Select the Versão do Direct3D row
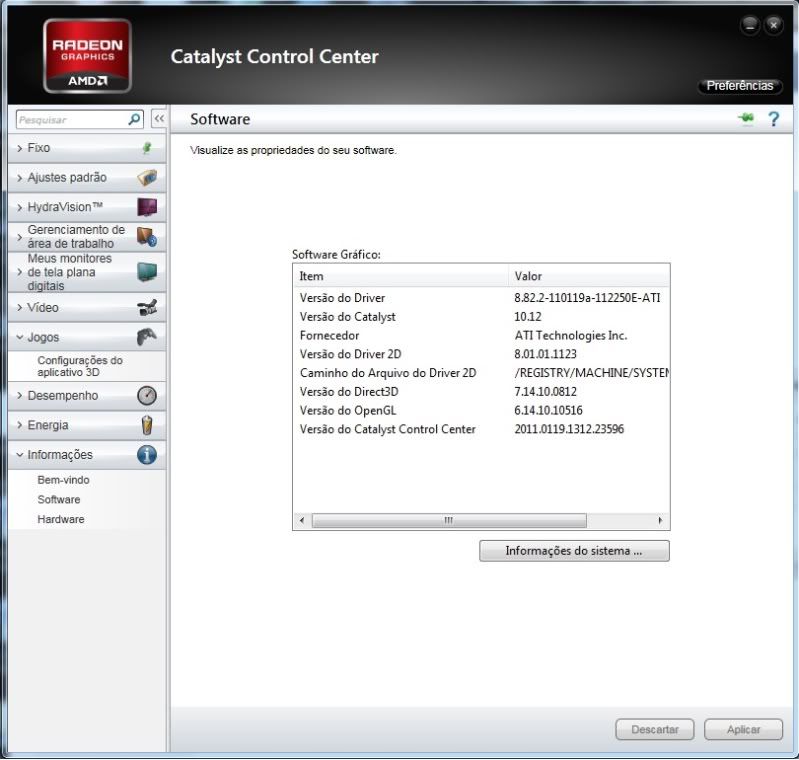 pyautogui.click(x=482, y=392)
